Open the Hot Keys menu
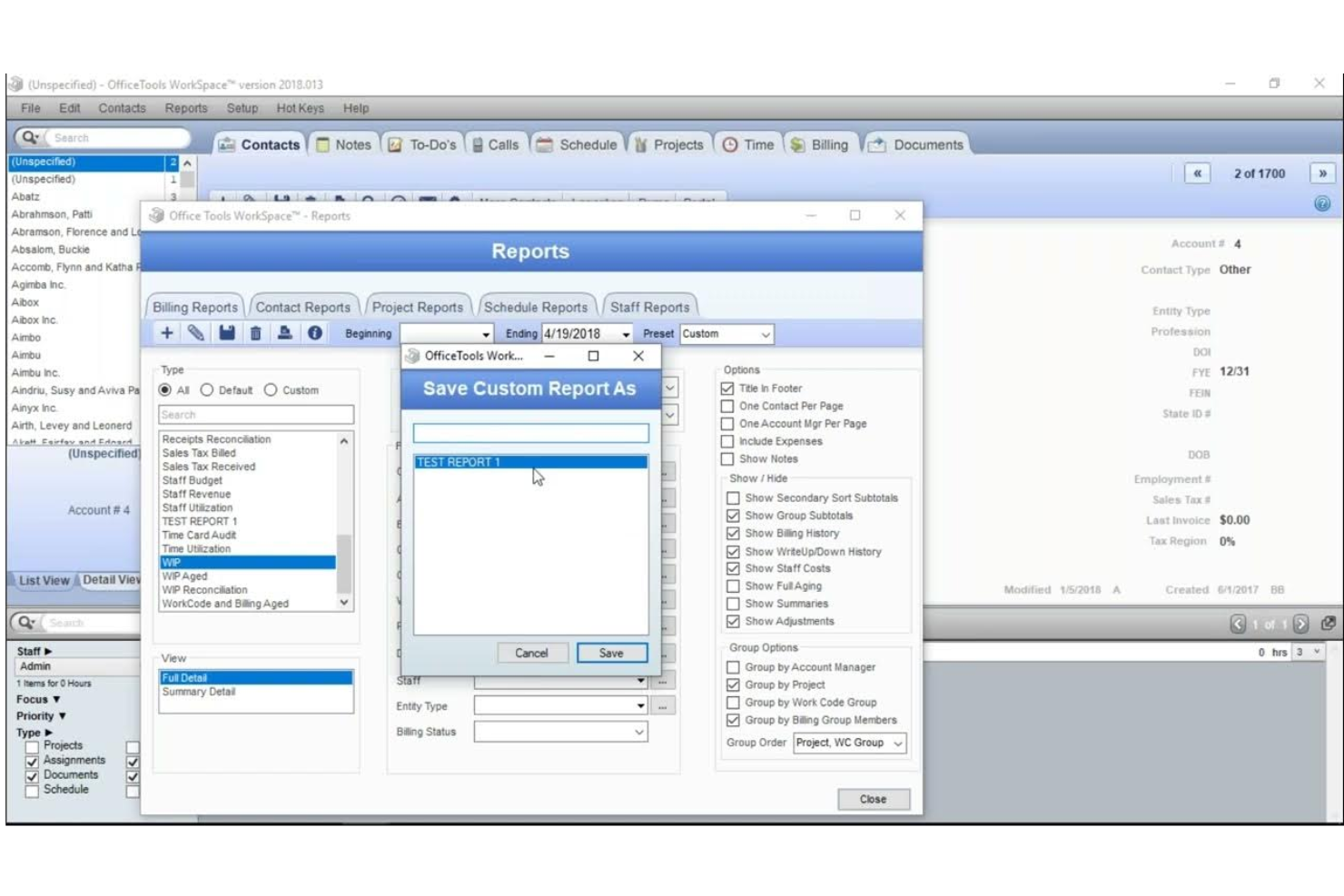 coord(300,108)
